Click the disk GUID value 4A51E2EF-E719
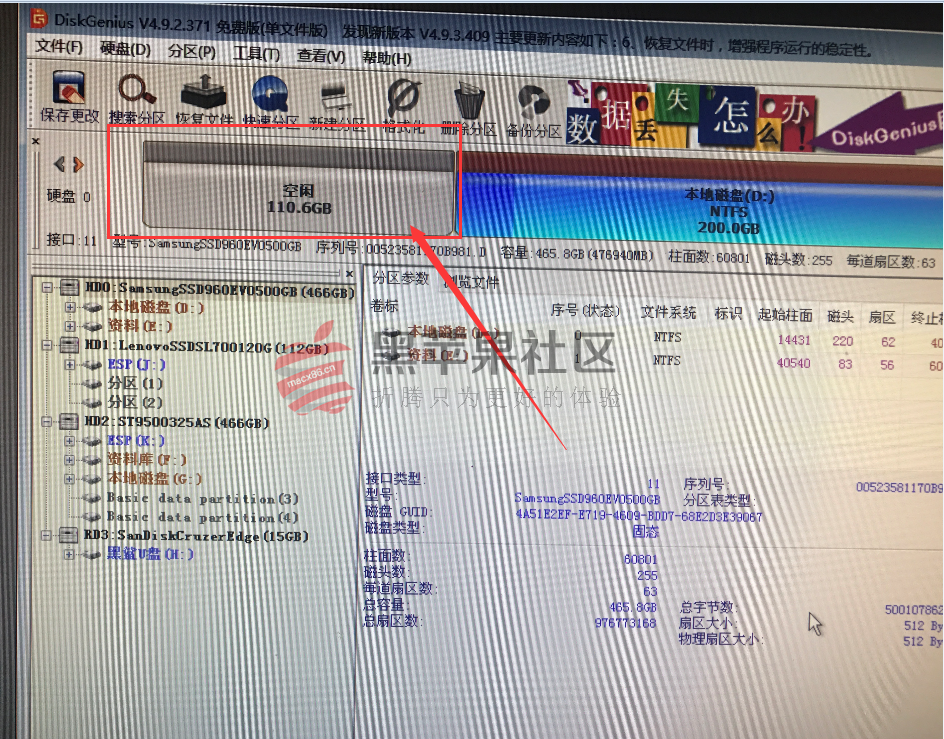Image resolution: width=944 pixels, height=739 pixels. pos(639,516)
